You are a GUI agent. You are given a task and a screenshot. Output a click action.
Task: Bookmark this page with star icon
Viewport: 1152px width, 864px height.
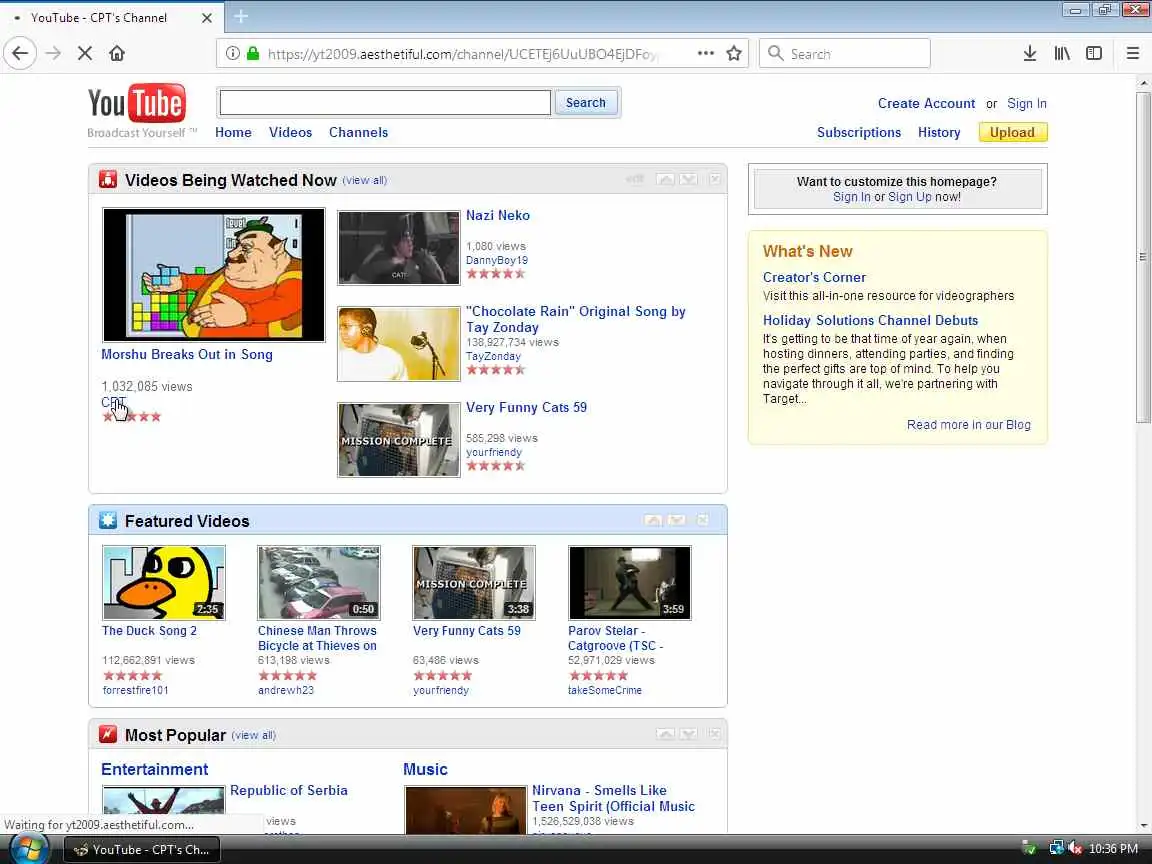tap(733, 53)
